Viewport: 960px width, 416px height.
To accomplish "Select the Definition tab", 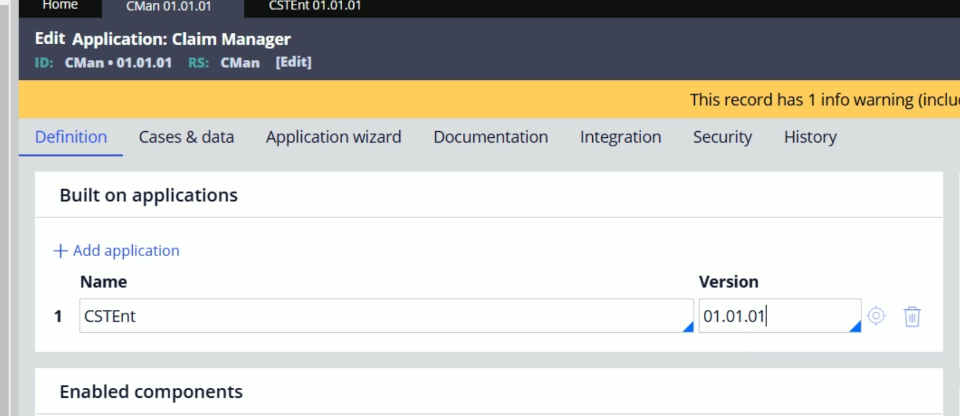I will [x=71, y=137].
